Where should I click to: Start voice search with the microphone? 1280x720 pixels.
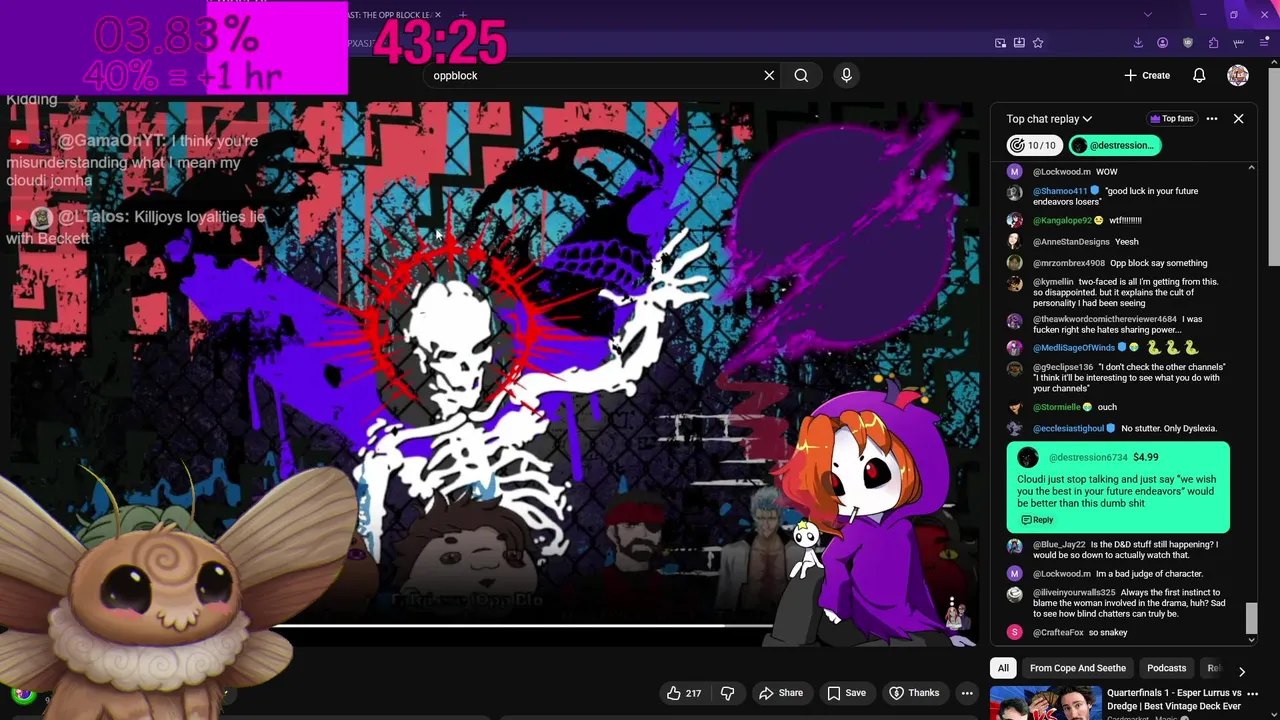coord(846,75)
